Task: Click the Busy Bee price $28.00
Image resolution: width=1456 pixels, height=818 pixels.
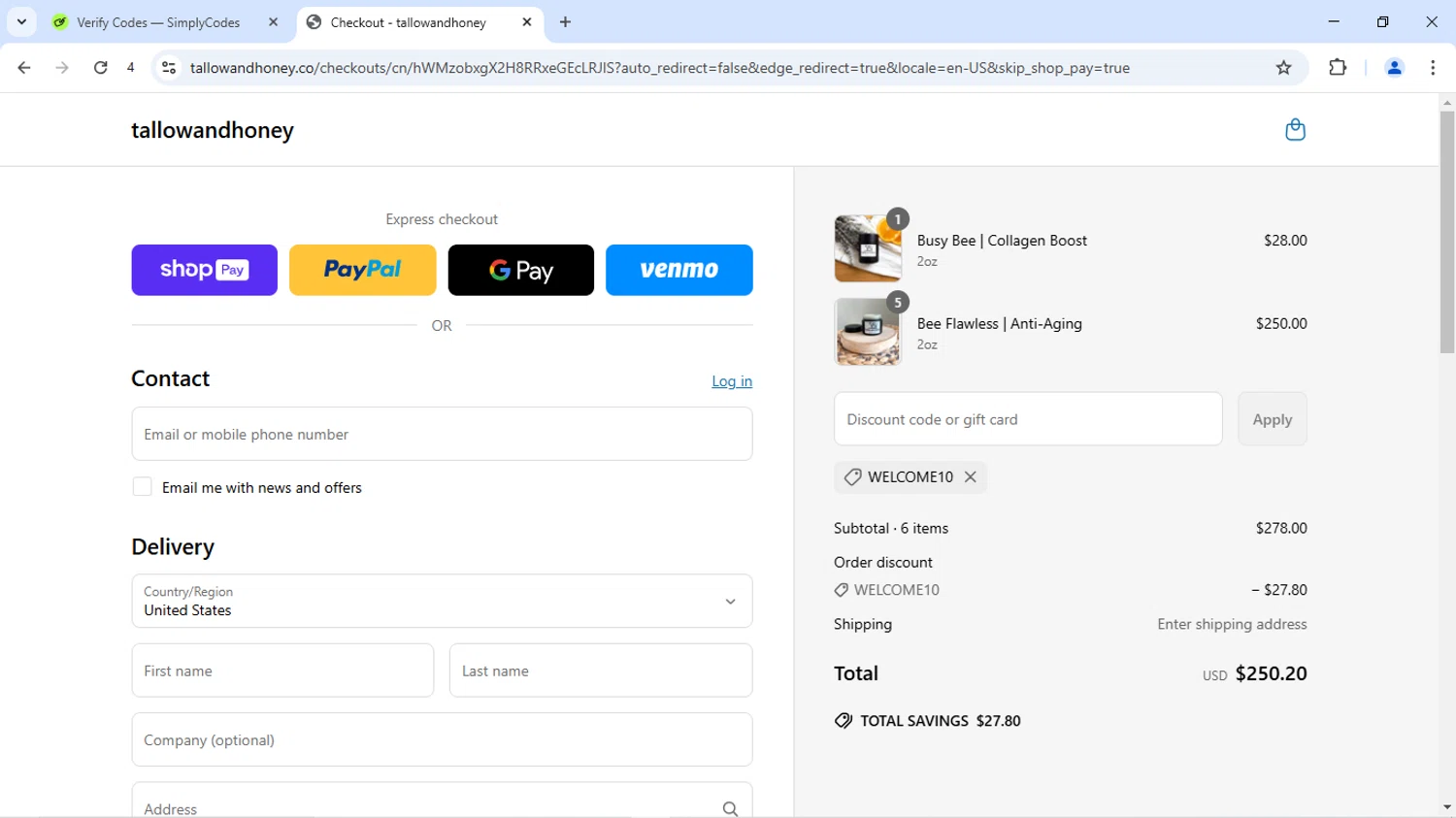Action: (x=1285, y=240)
